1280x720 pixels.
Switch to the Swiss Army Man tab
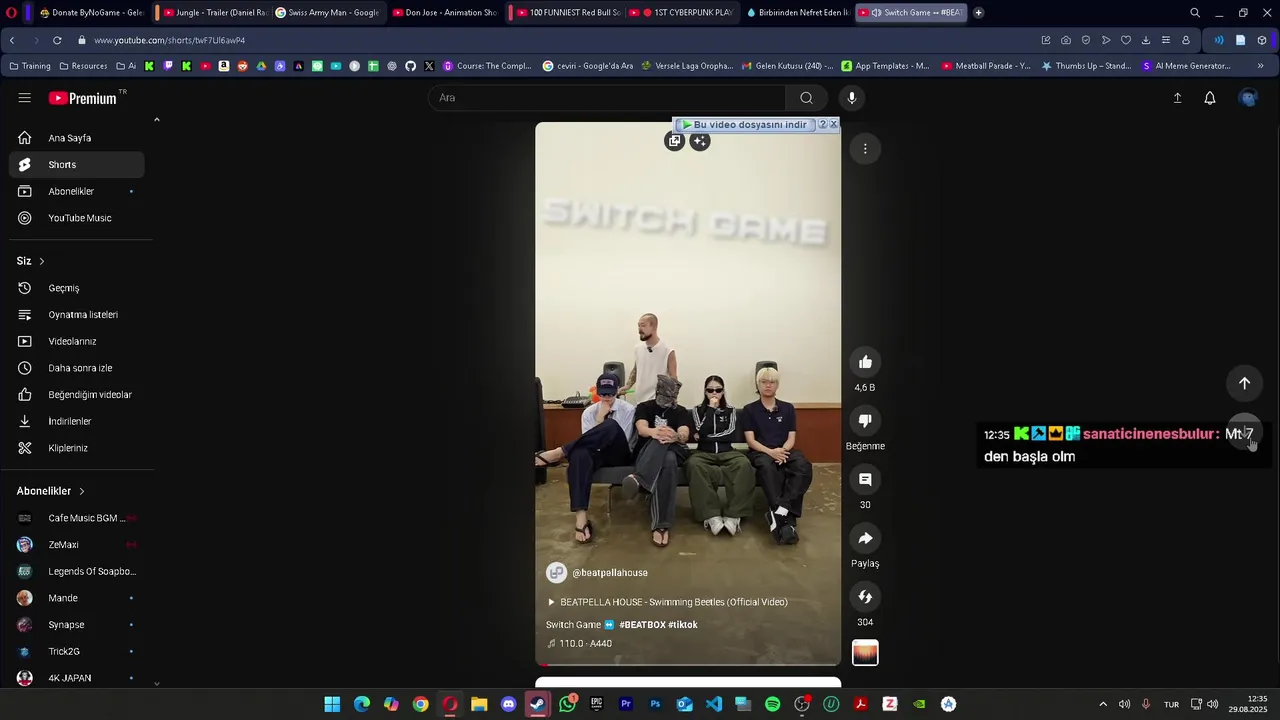coord(326,13)
